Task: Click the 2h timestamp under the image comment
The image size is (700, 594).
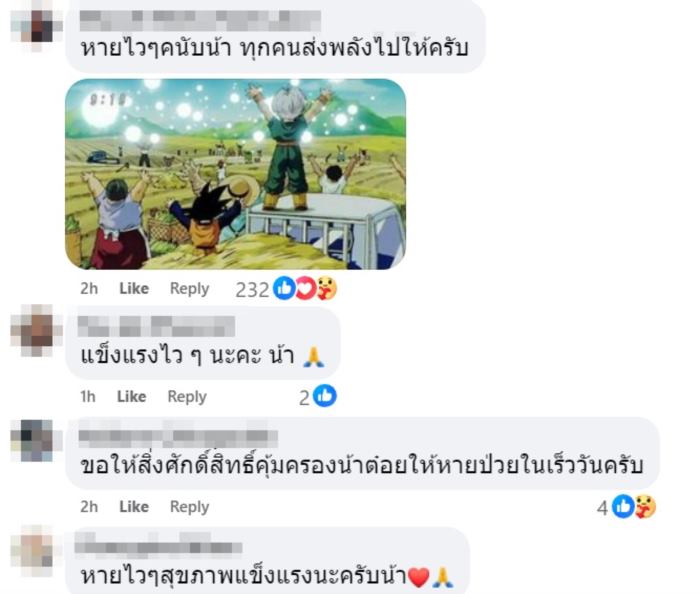Action: click(89, 288)
